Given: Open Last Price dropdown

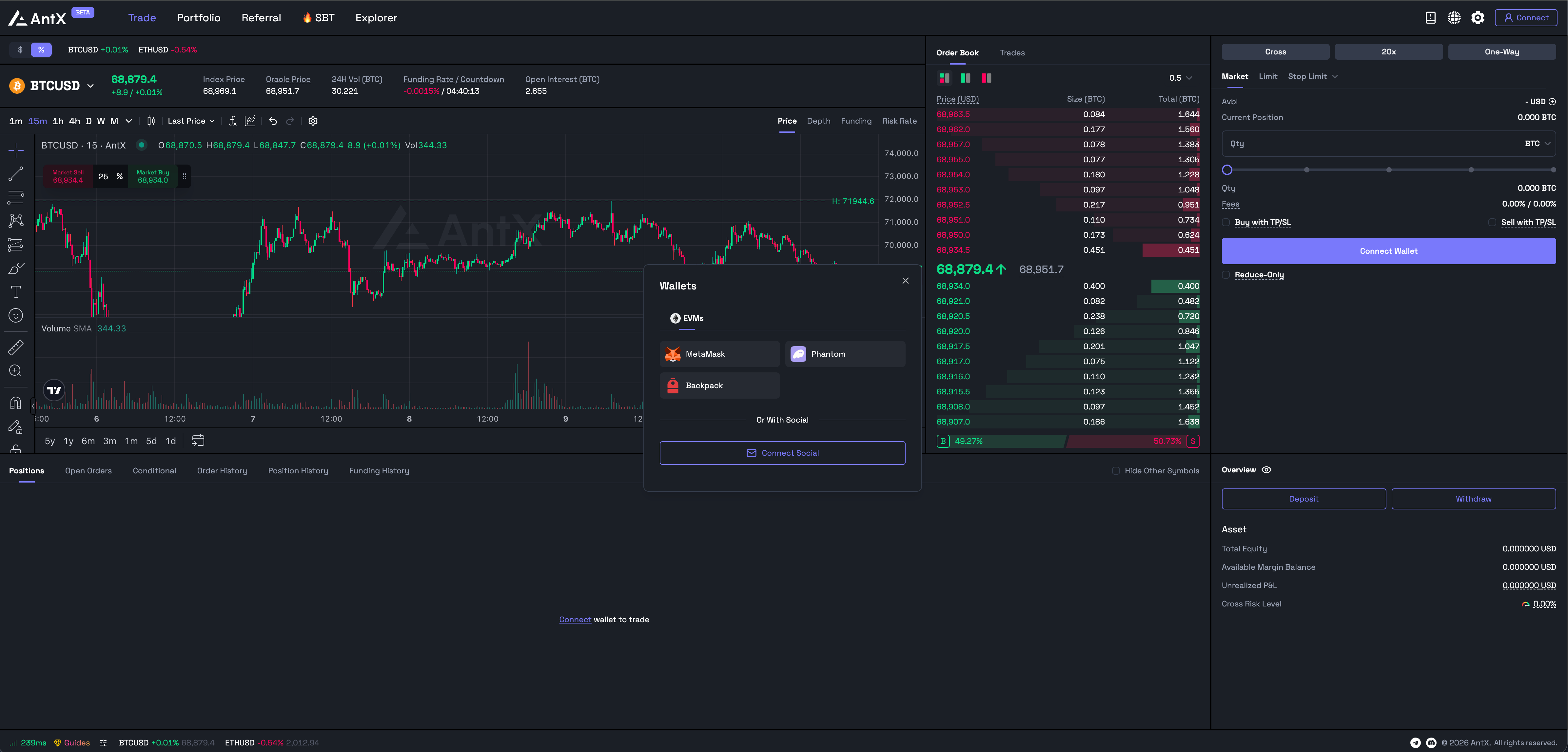Looking at the screenshot, I should click(x=190, y=121).
